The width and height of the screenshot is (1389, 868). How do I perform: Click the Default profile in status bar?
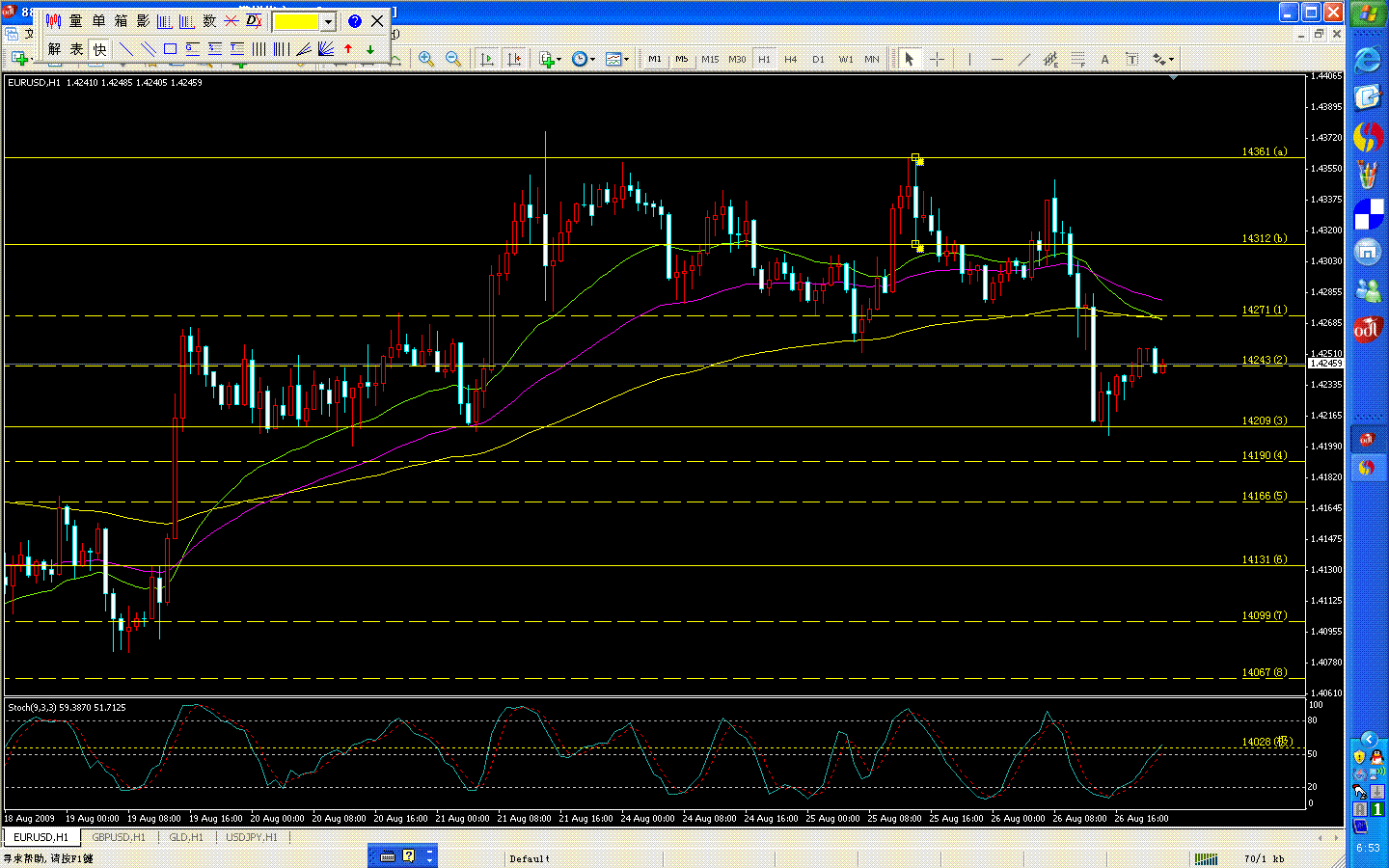[x=530, y=858]
